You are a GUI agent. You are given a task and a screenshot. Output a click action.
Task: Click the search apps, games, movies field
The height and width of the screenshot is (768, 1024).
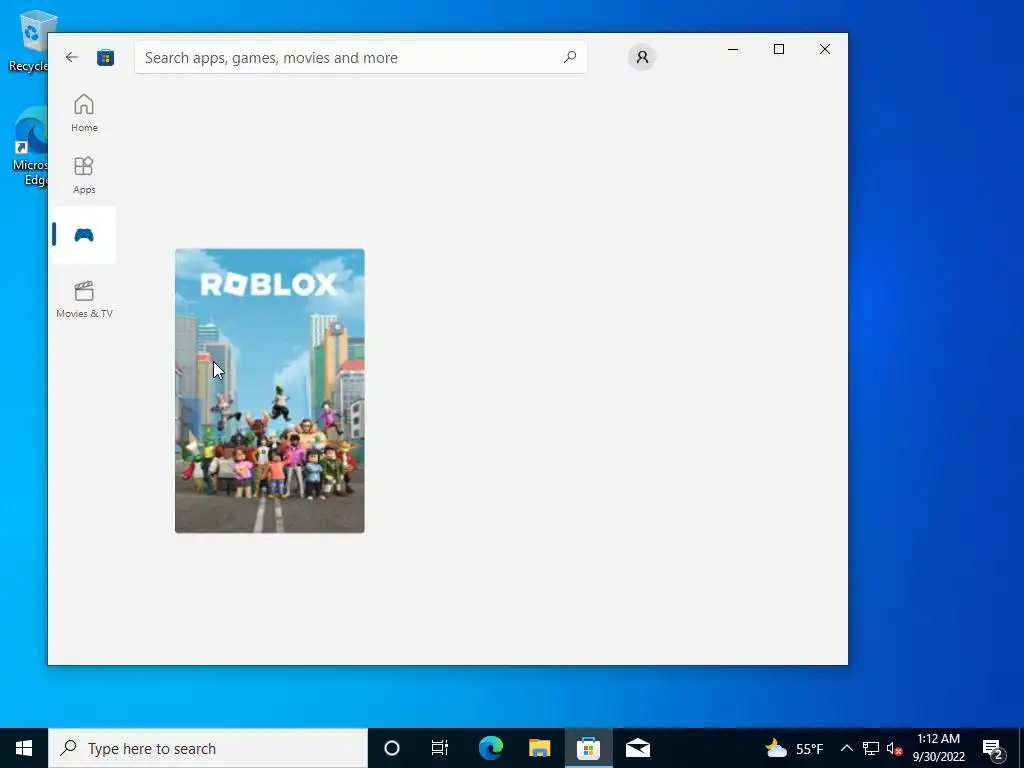tap(360, 57)
